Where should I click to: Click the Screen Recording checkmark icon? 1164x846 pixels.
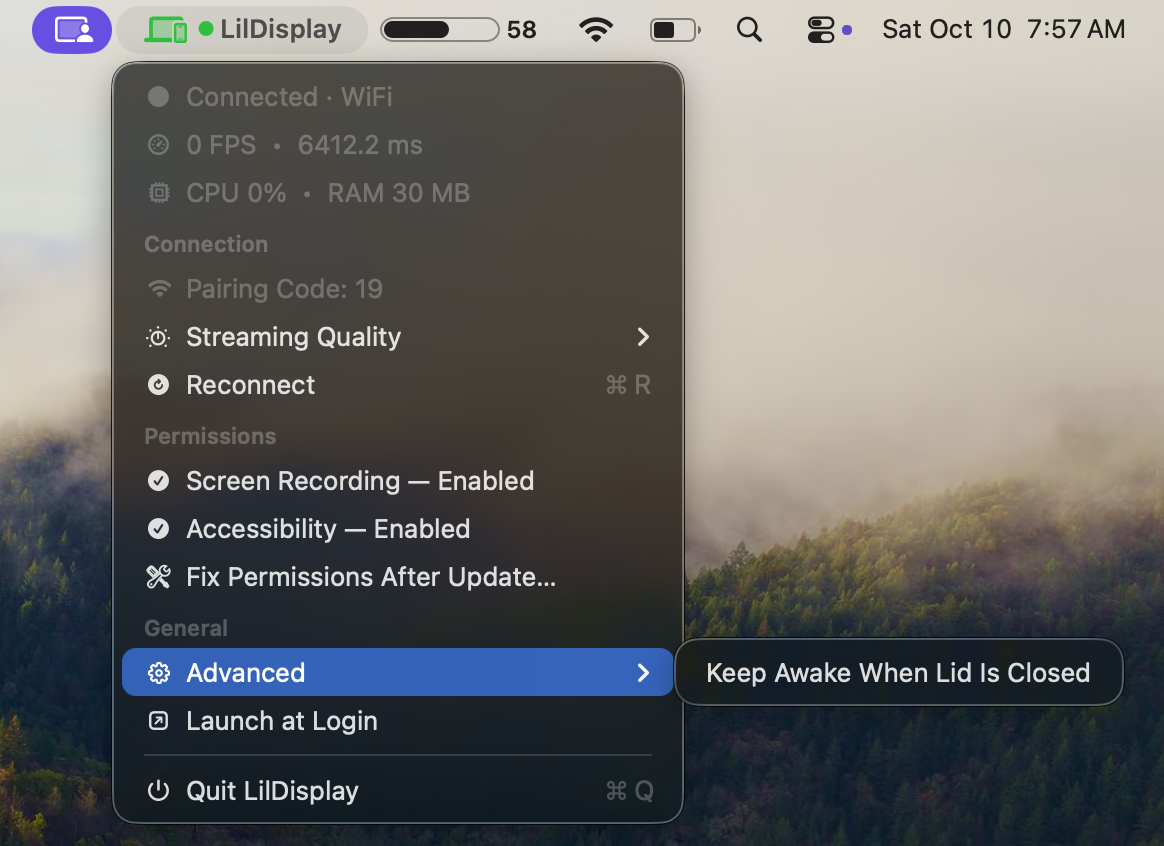[x=158, y=481]
